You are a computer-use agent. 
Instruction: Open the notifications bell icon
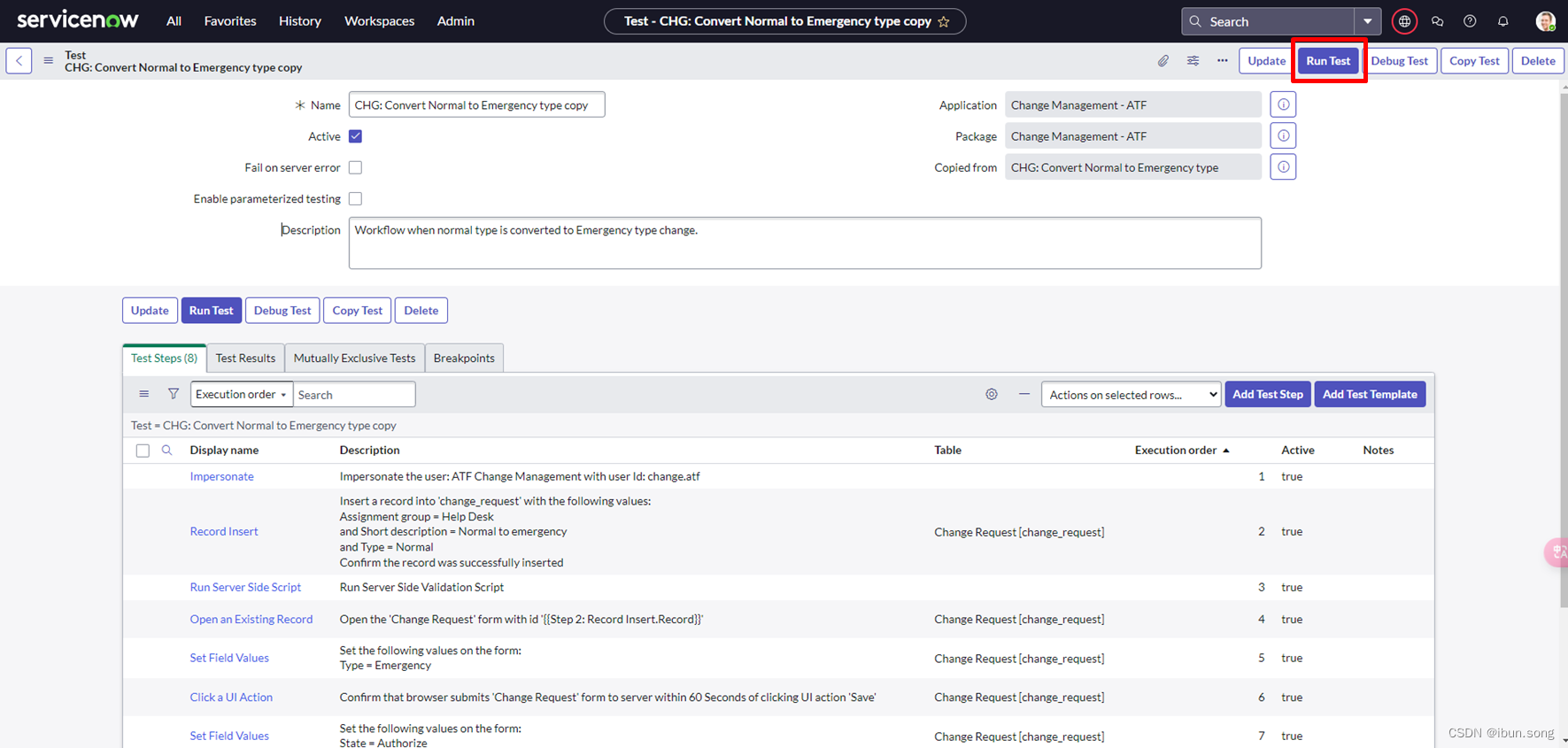tap(1502, 21)
